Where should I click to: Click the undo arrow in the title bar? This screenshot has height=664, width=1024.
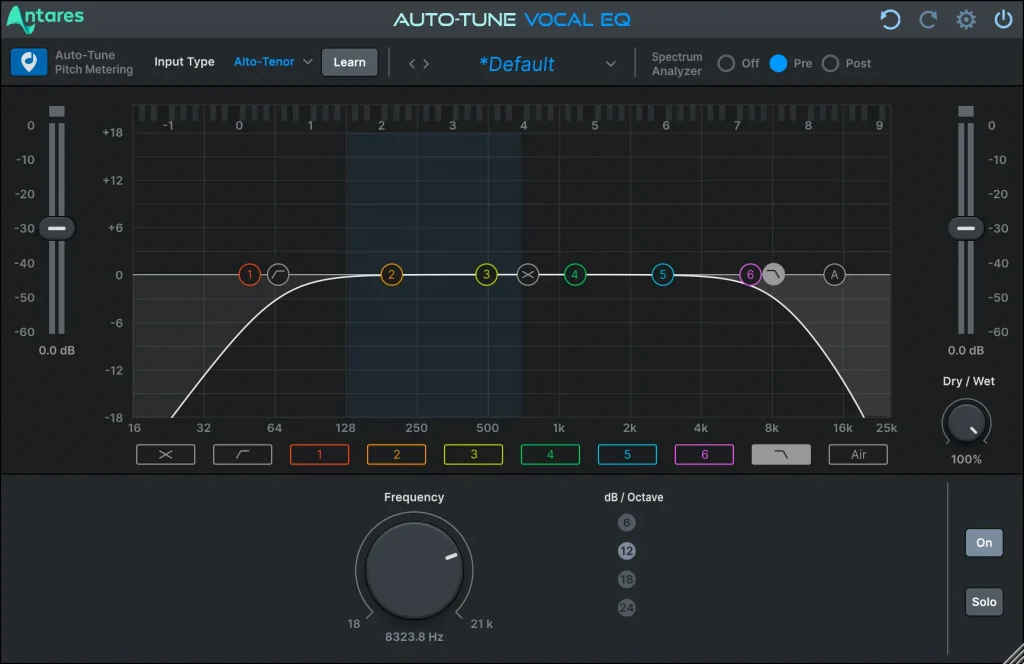pos(890,19)
